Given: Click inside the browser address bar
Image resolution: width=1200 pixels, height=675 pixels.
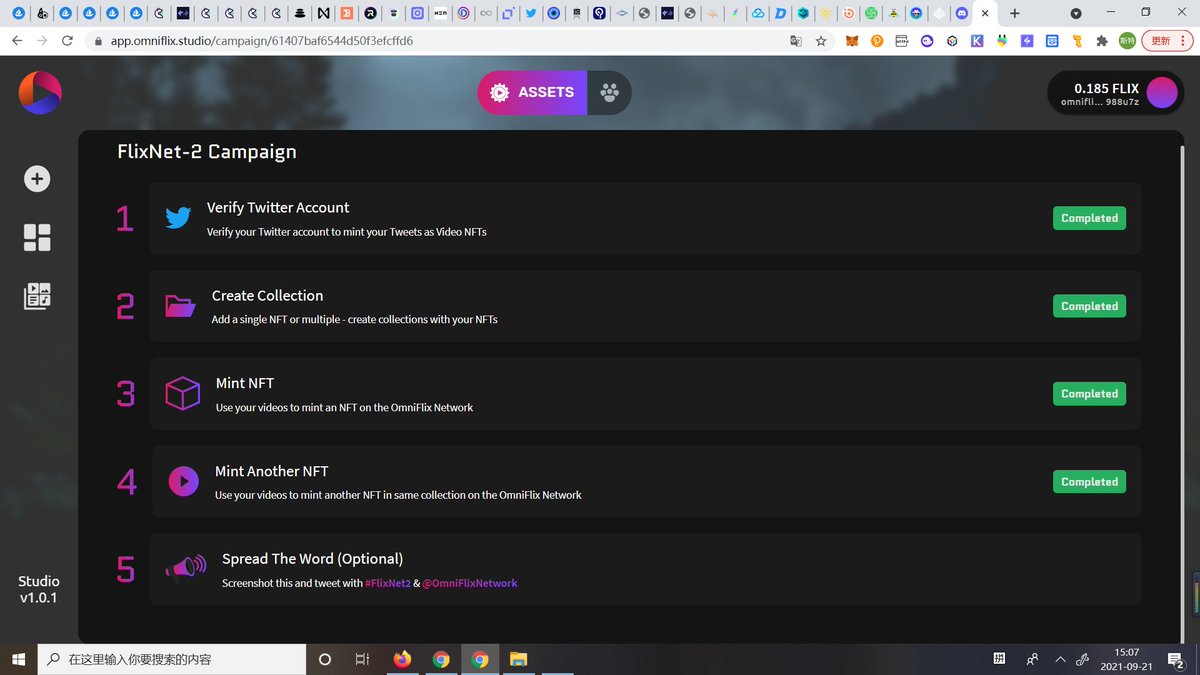Looking at the screenshot, I should point(300,41).
